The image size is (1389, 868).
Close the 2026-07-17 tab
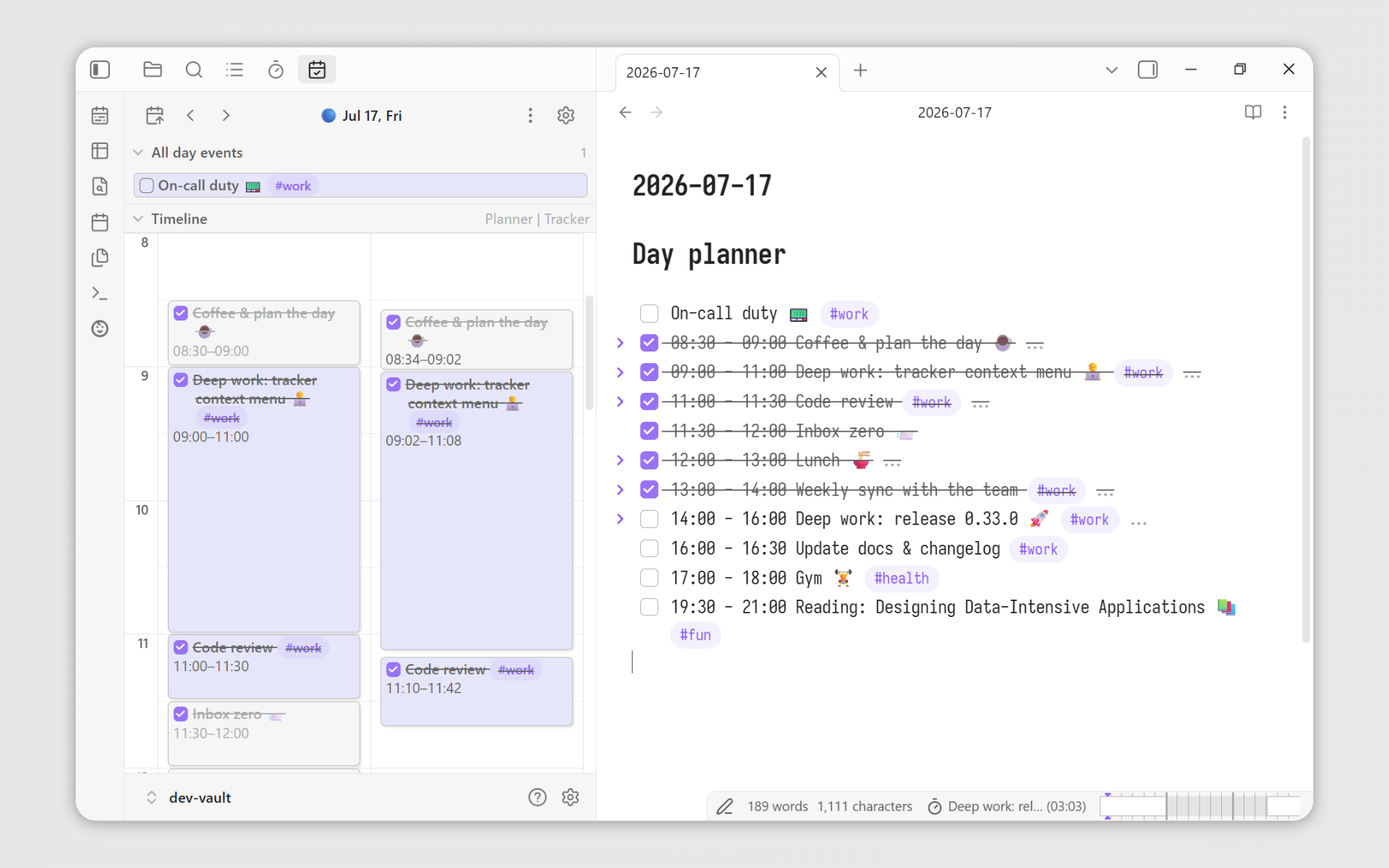(821, 72)
